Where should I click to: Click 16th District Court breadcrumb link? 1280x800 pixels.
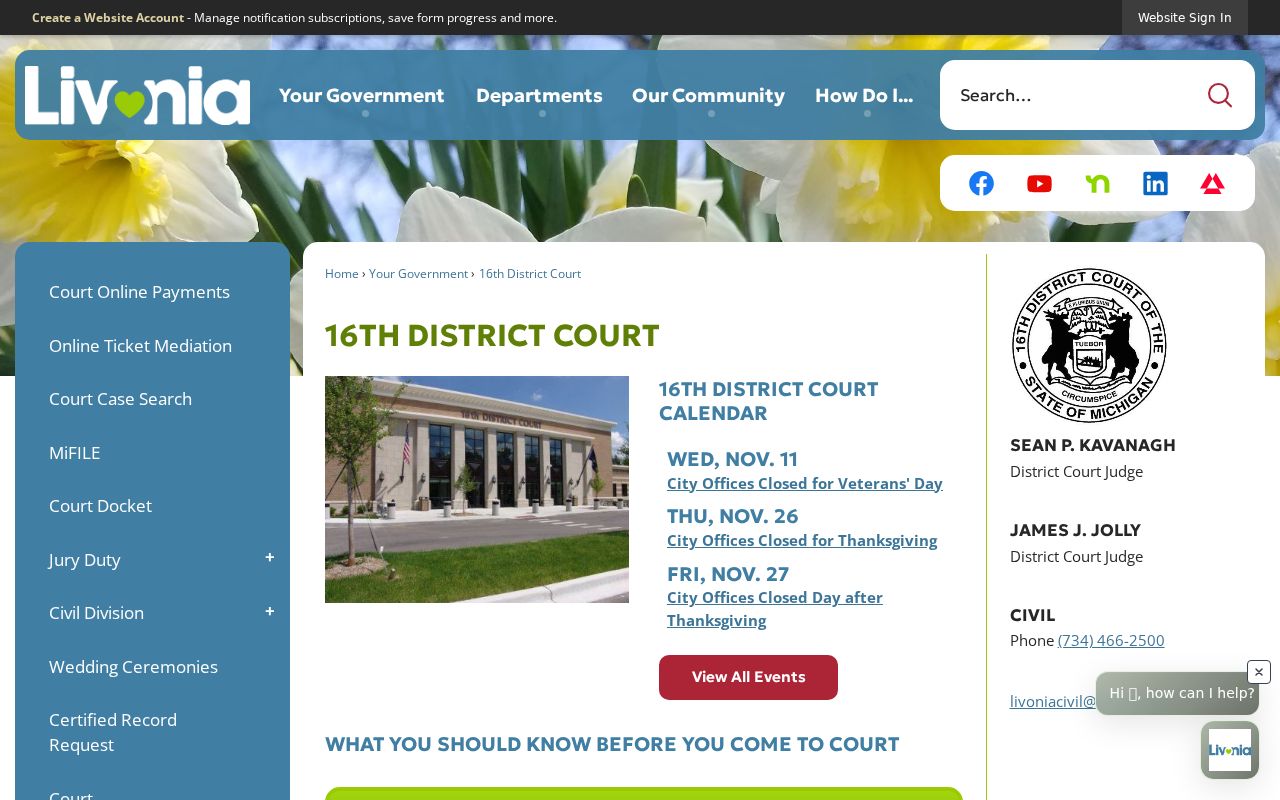tap(530, 274)
